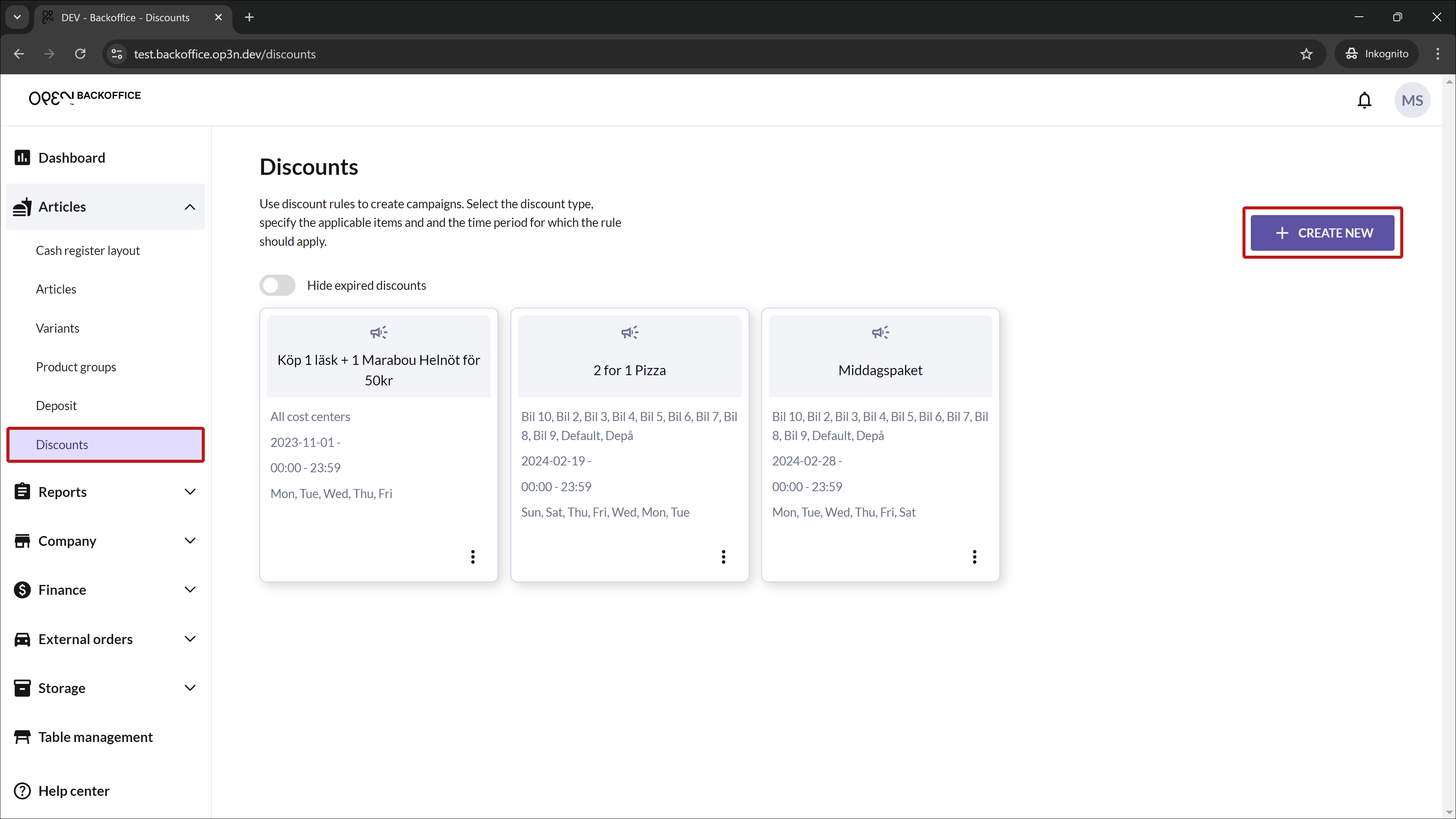The height and width of the screenshot is (819, 1456).
Task: Click megaphone icon on Köp 1 läsk card
Action: coord(379,332)
